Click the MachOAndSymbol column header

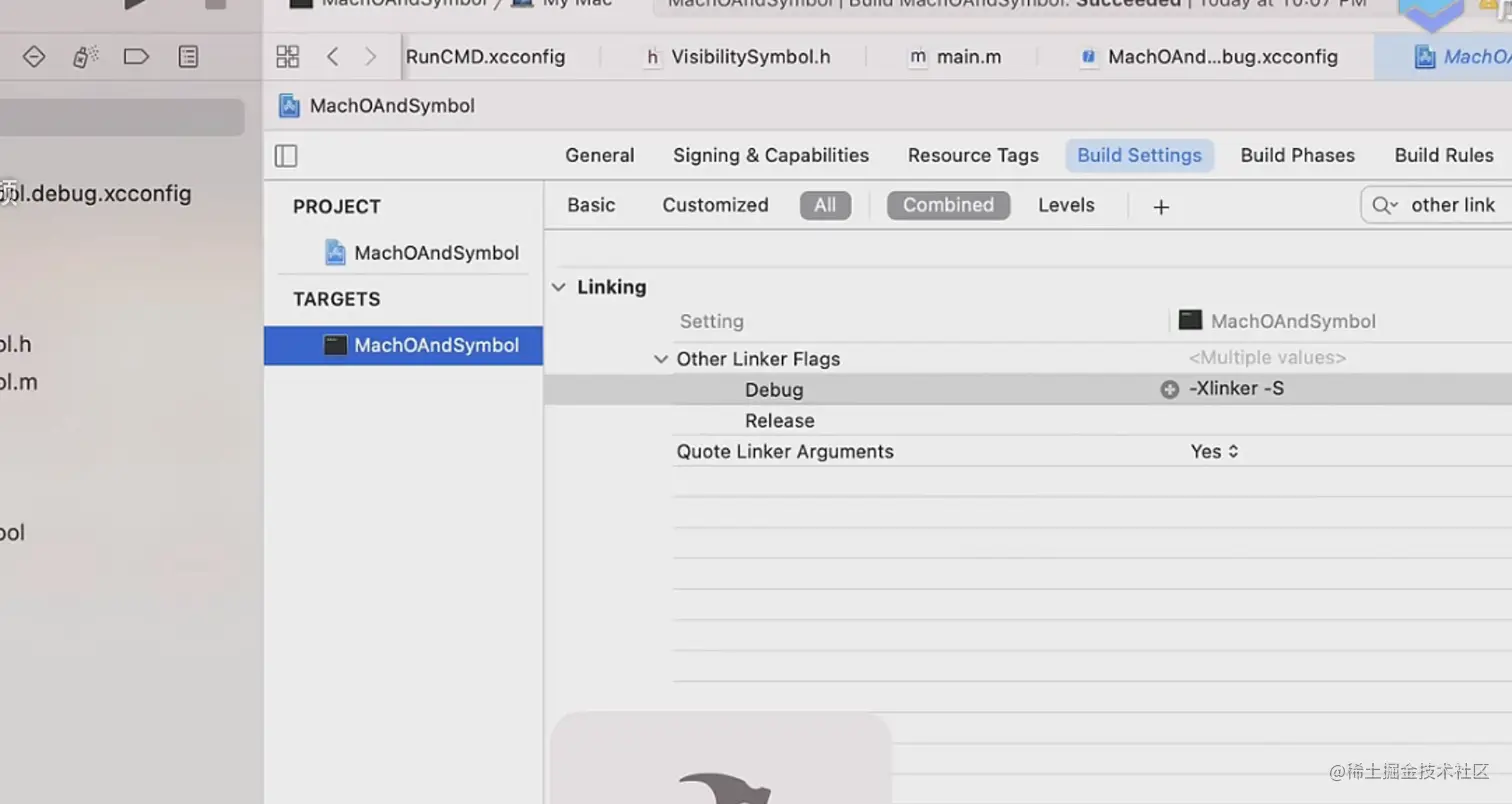[1278, 321]
